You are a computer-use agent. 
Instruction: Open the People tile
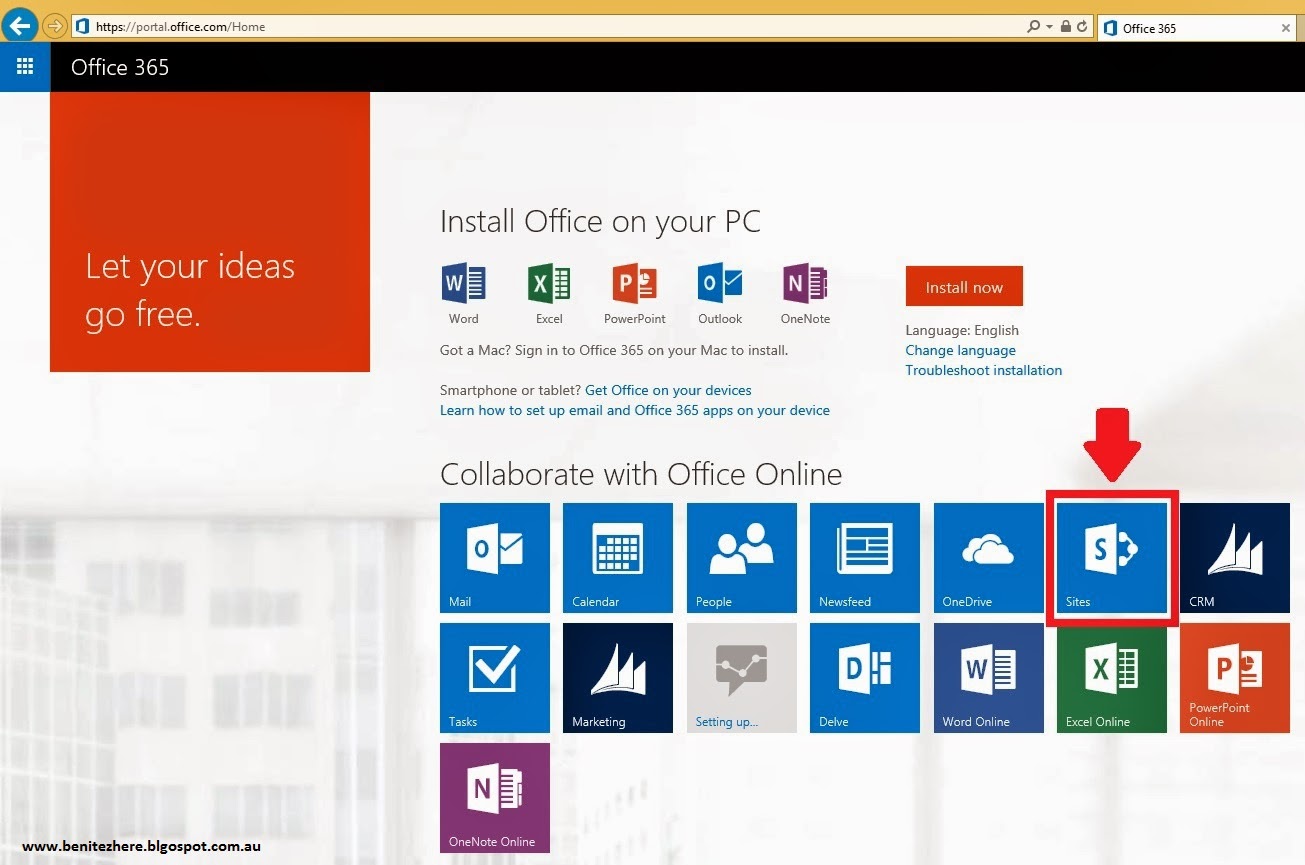pyautogui.click(x=741, y=557)
